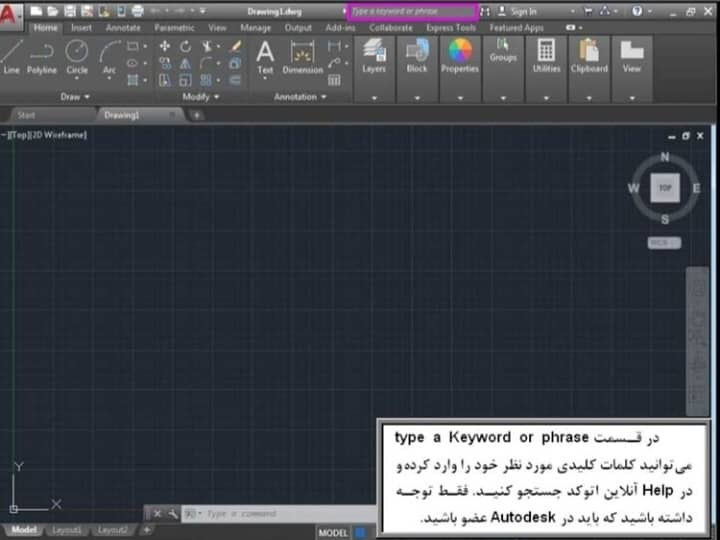This screenshot has width=720, height=540.
Task: Select the Dimension tool
Action: tap(303, 57)
